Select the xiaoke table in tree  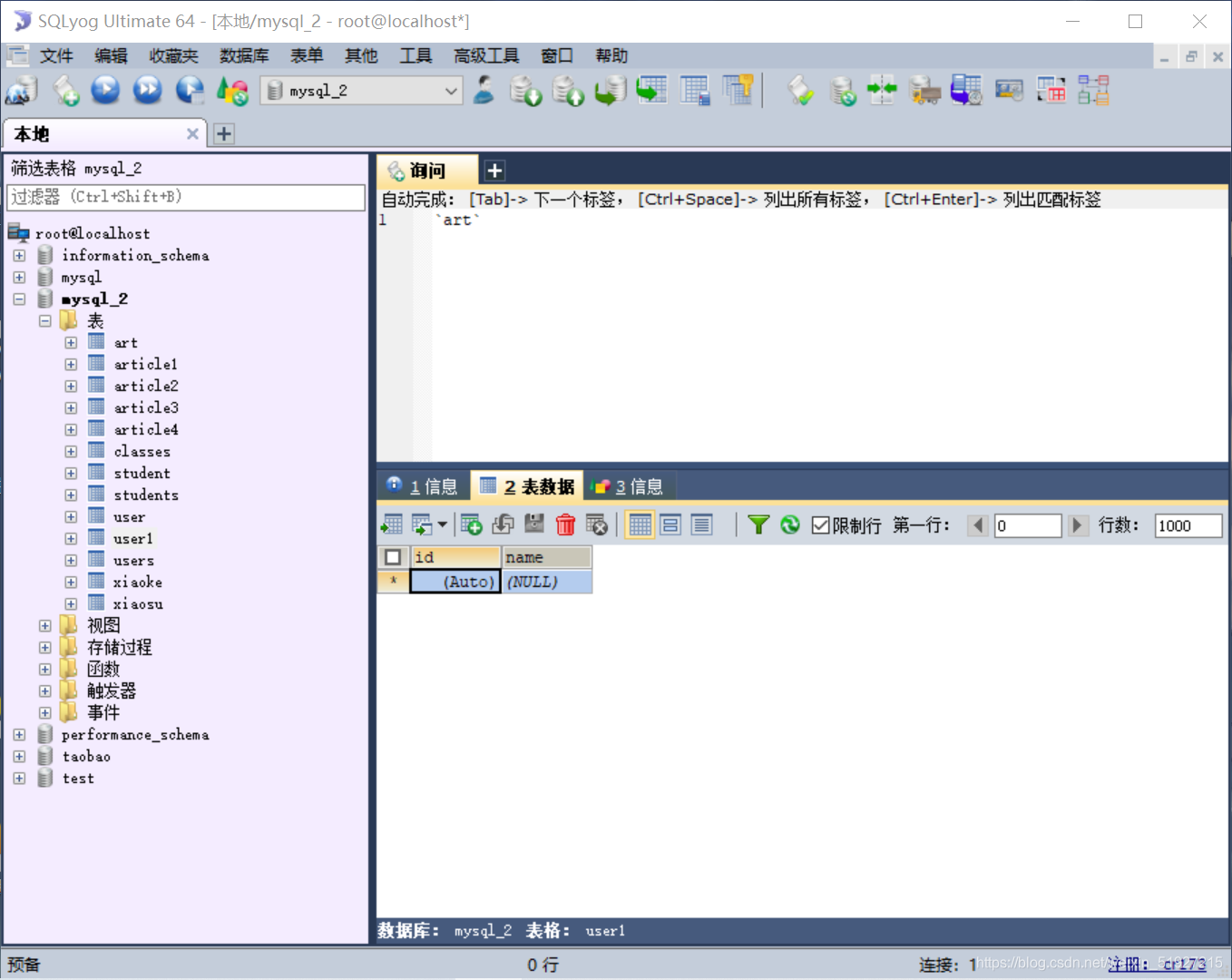(x=138, y=583)
